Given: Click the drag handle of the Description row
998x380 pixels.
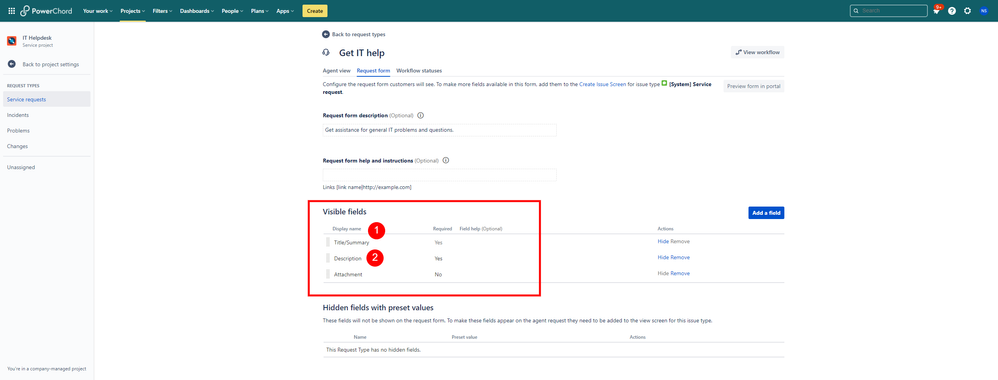Looking at the screenshot, I should [328, 258].
